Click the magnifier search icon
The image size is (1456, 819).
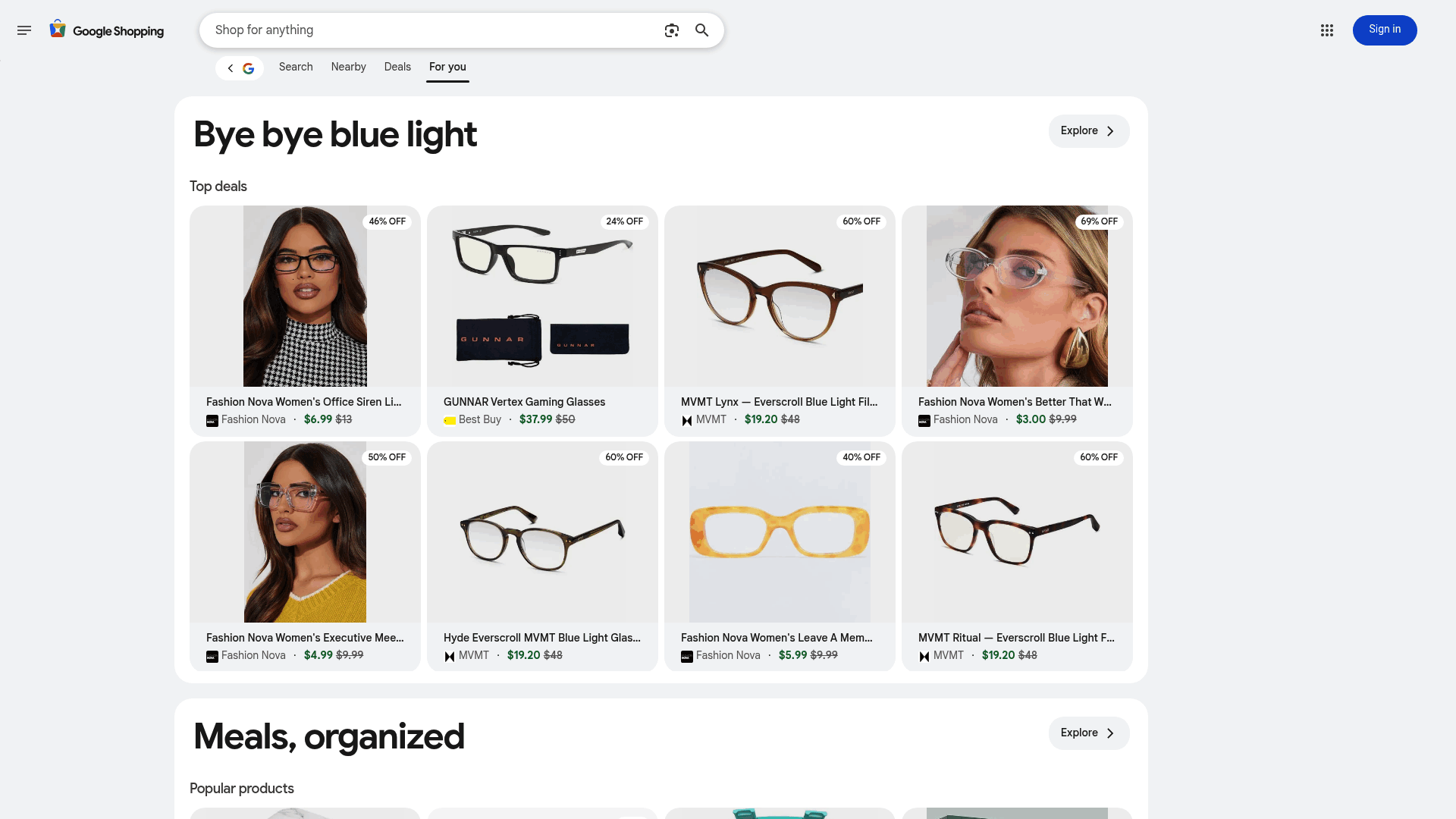[702, 30]
